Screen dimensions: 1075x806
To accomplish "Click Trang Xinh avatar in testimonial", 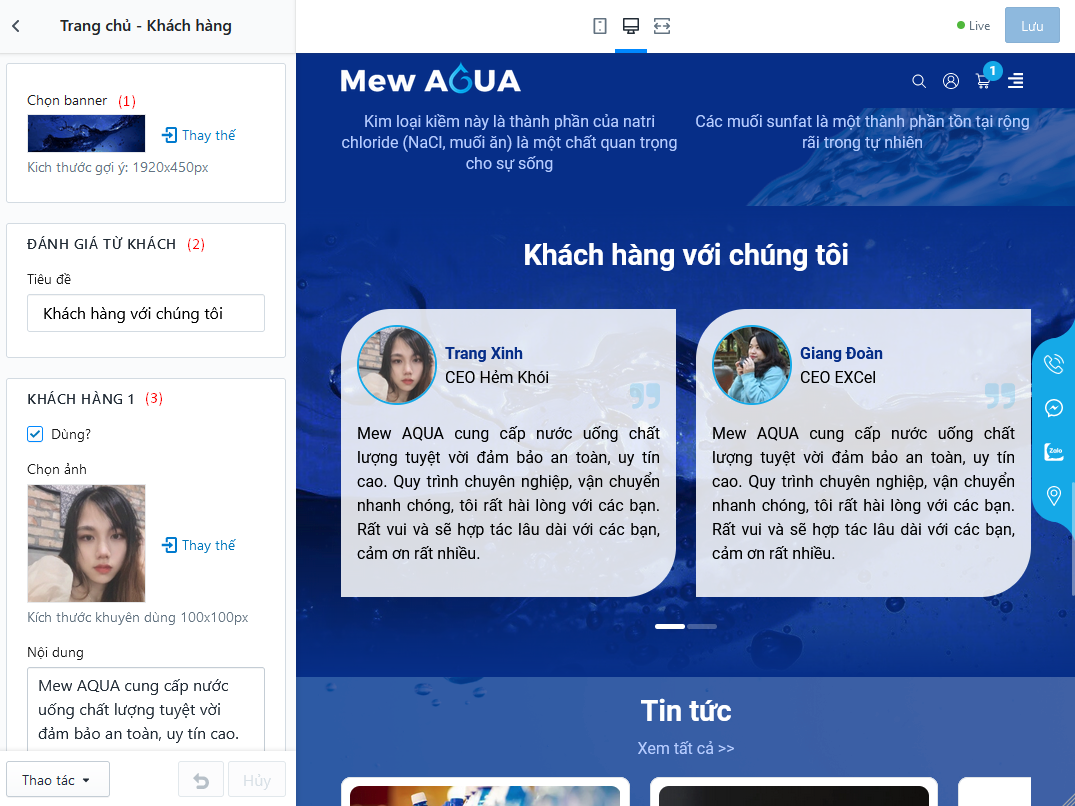I will (x=396, y=365).
